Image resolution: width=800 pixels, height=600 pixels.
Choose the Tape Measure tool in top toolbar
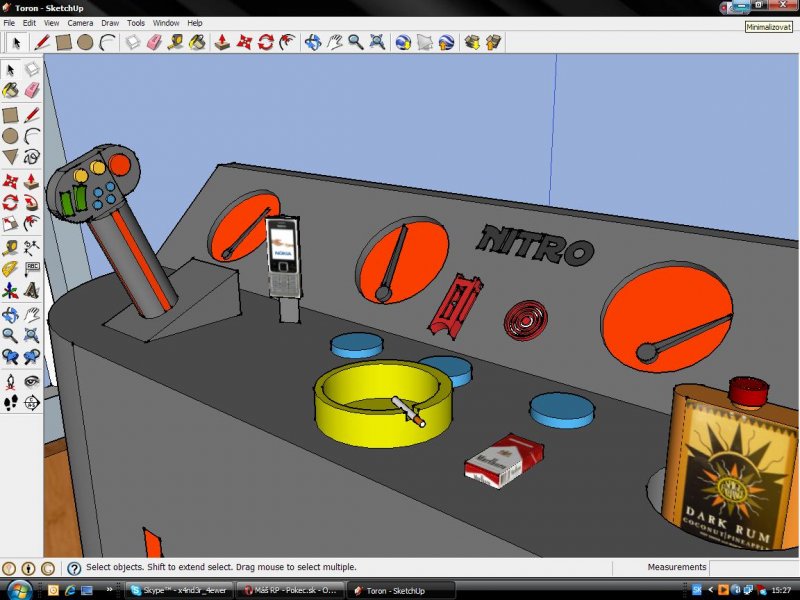[x=176, y=42]
